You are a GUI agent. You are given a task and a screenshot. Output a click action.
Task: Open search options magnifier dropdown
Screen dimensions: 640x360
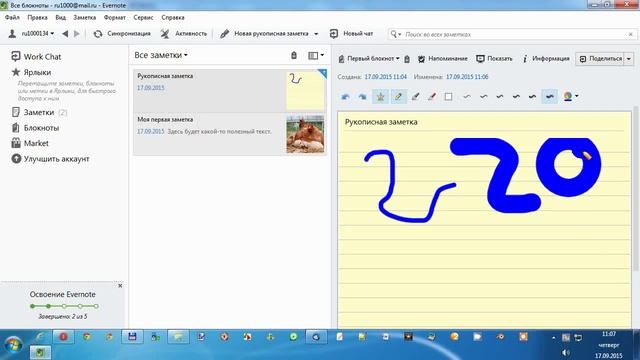coord(396,34)
